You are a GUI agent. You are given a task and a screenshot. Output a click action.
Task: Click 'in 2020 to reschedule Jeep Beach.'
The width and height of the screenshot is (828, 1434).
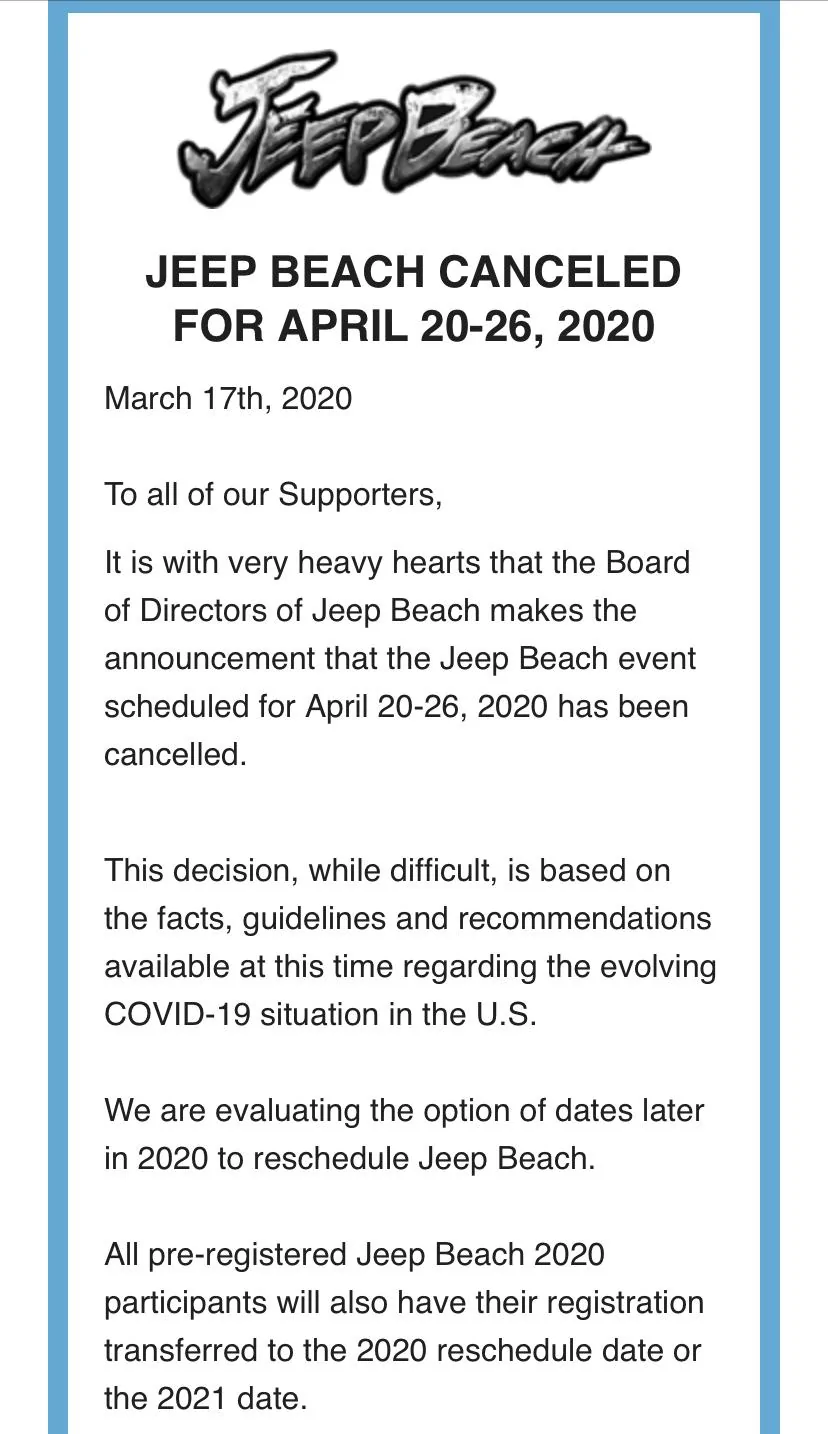coord(350,1158)
